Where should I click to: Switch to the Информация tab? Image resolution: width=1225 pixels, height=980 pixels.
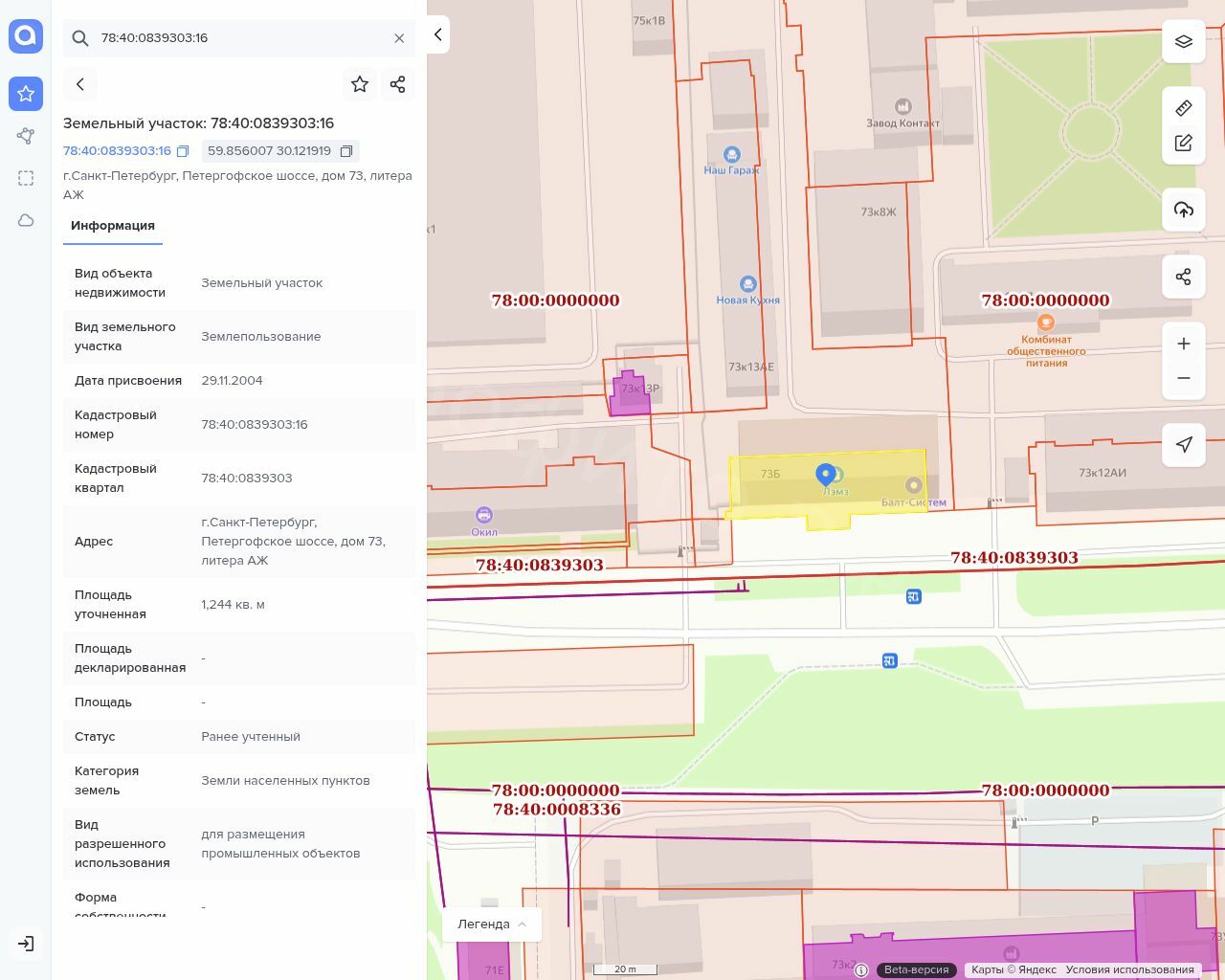(113, 226)
